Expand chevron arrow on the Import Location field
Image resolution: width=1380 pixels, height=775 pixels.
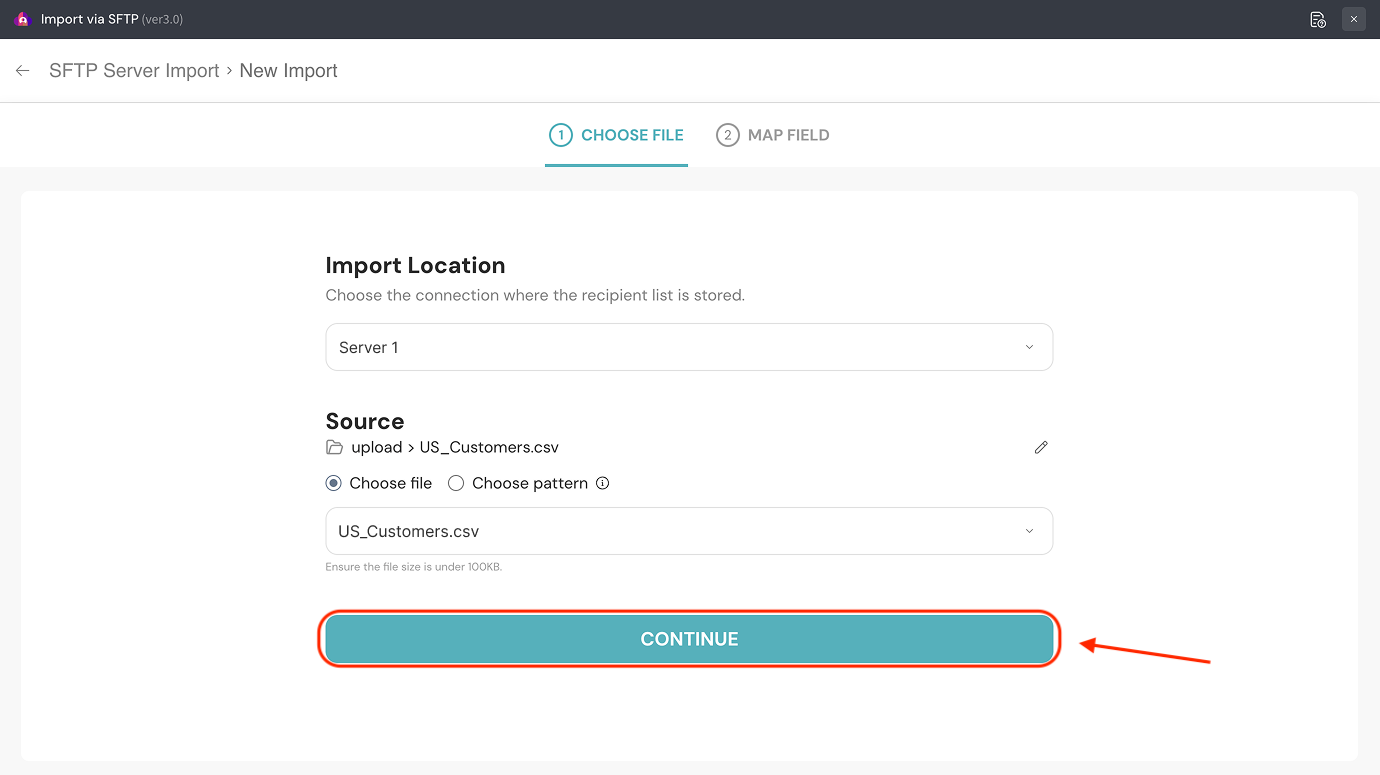pos(1029,347)
